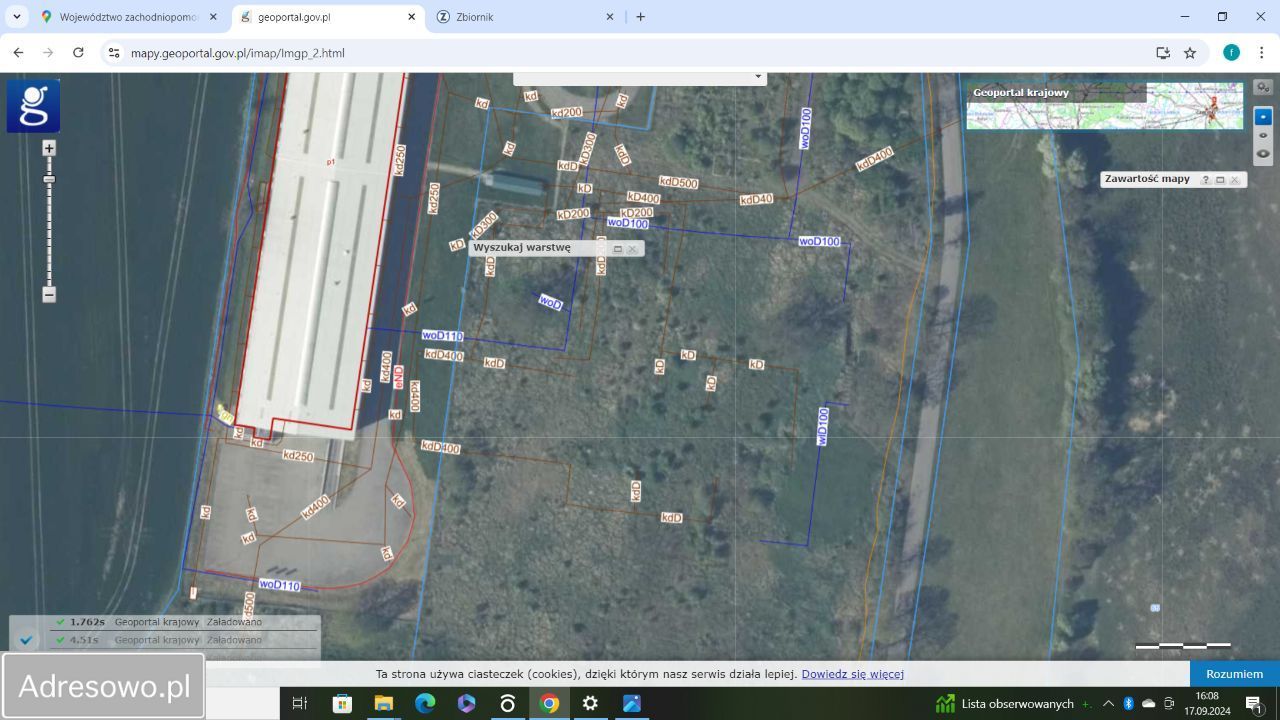Show hidden system tray icons chevron
The image size is (1280, 720).
[1108, 703]
